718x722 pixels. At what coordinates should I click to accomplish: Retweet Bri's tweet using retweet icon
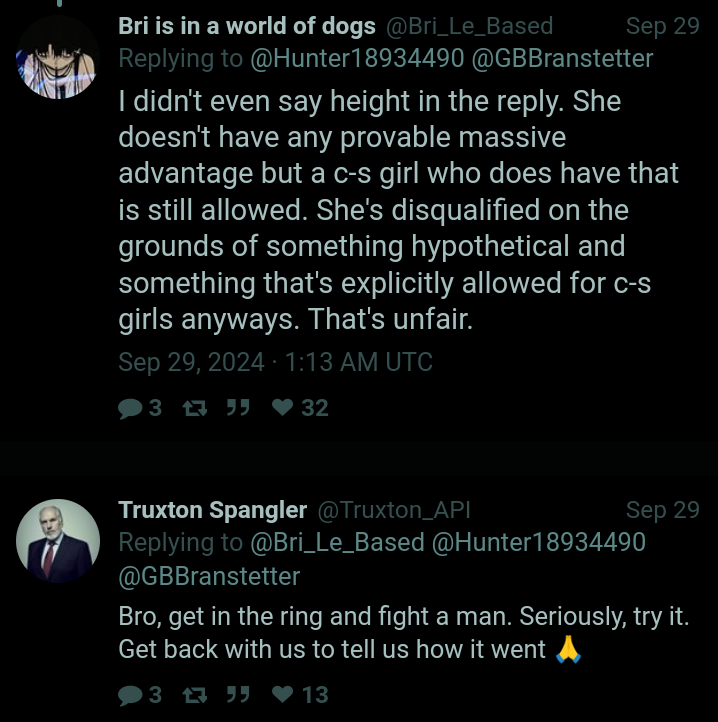coord(185,408)
